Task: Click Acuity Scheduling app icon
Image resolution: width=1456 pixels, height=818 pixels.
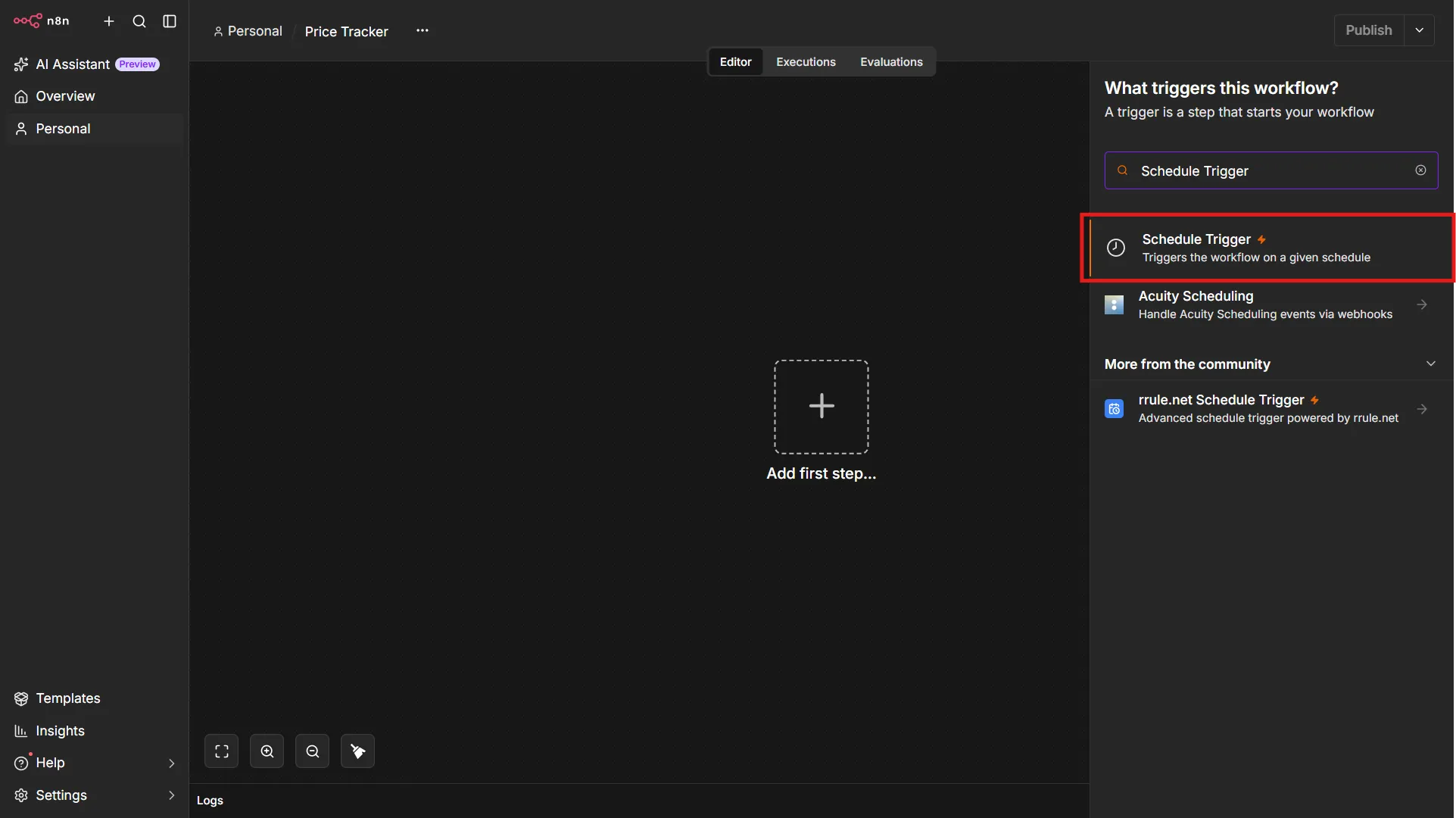Action: tap(1114, 304)
